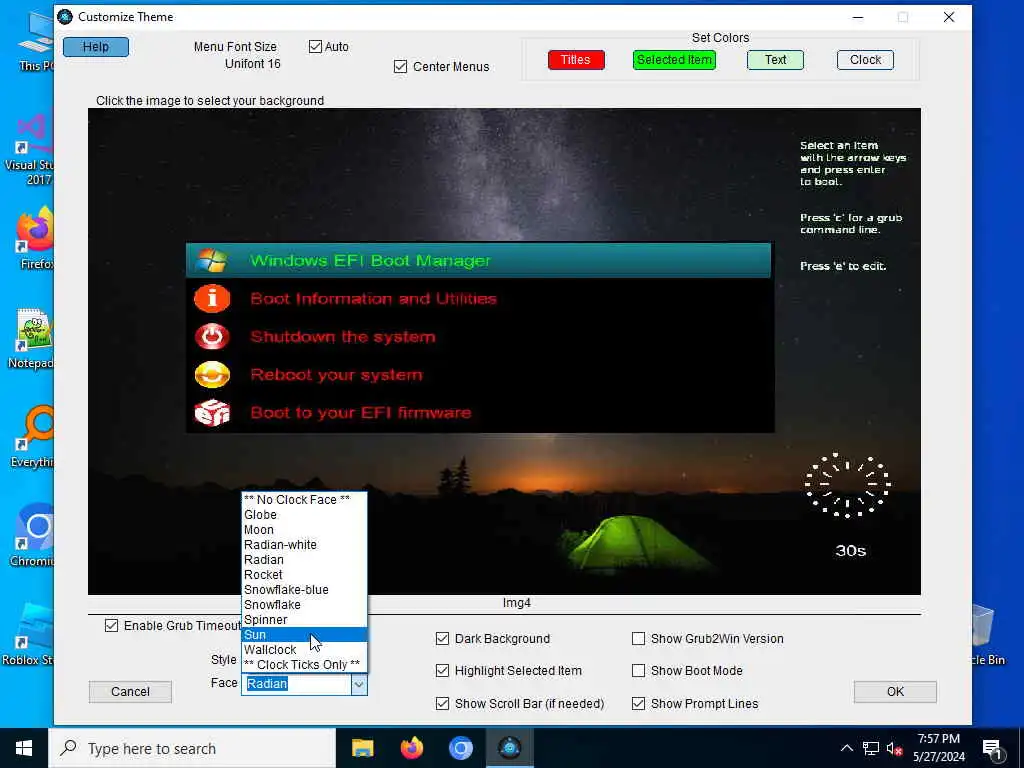Click the Cancel button
Screen dimensions: 1024x768
tap(130, 692)
